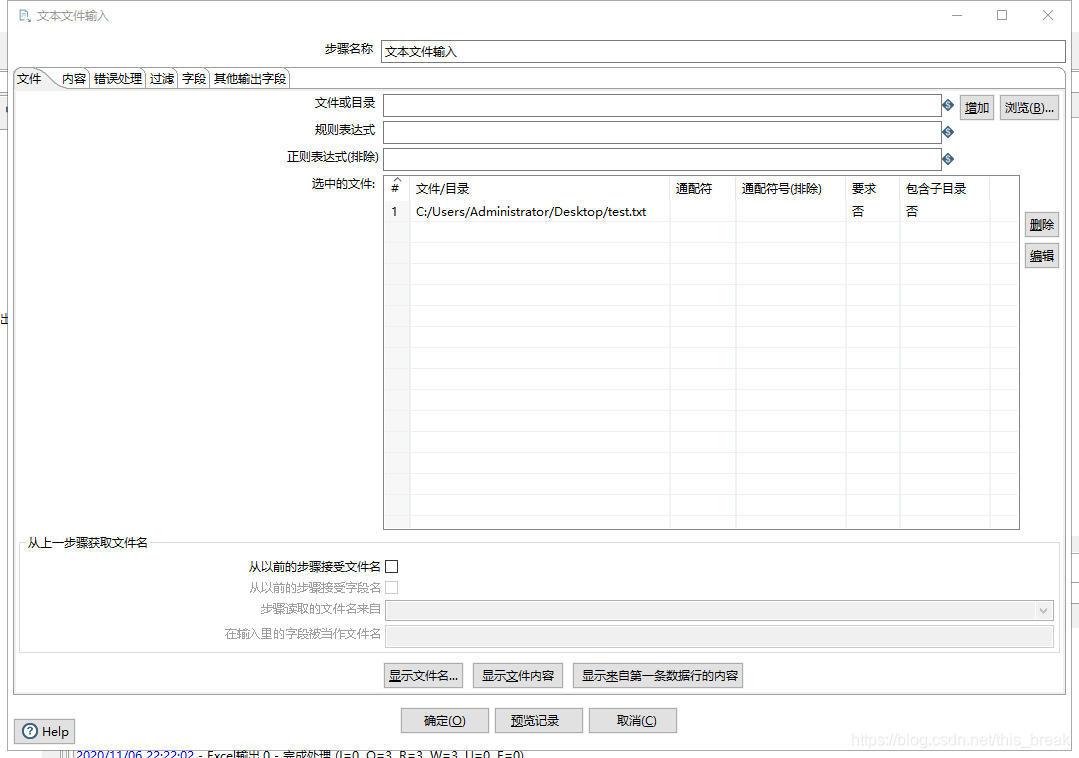Switch to the 内容 tab

click(72, 78)
